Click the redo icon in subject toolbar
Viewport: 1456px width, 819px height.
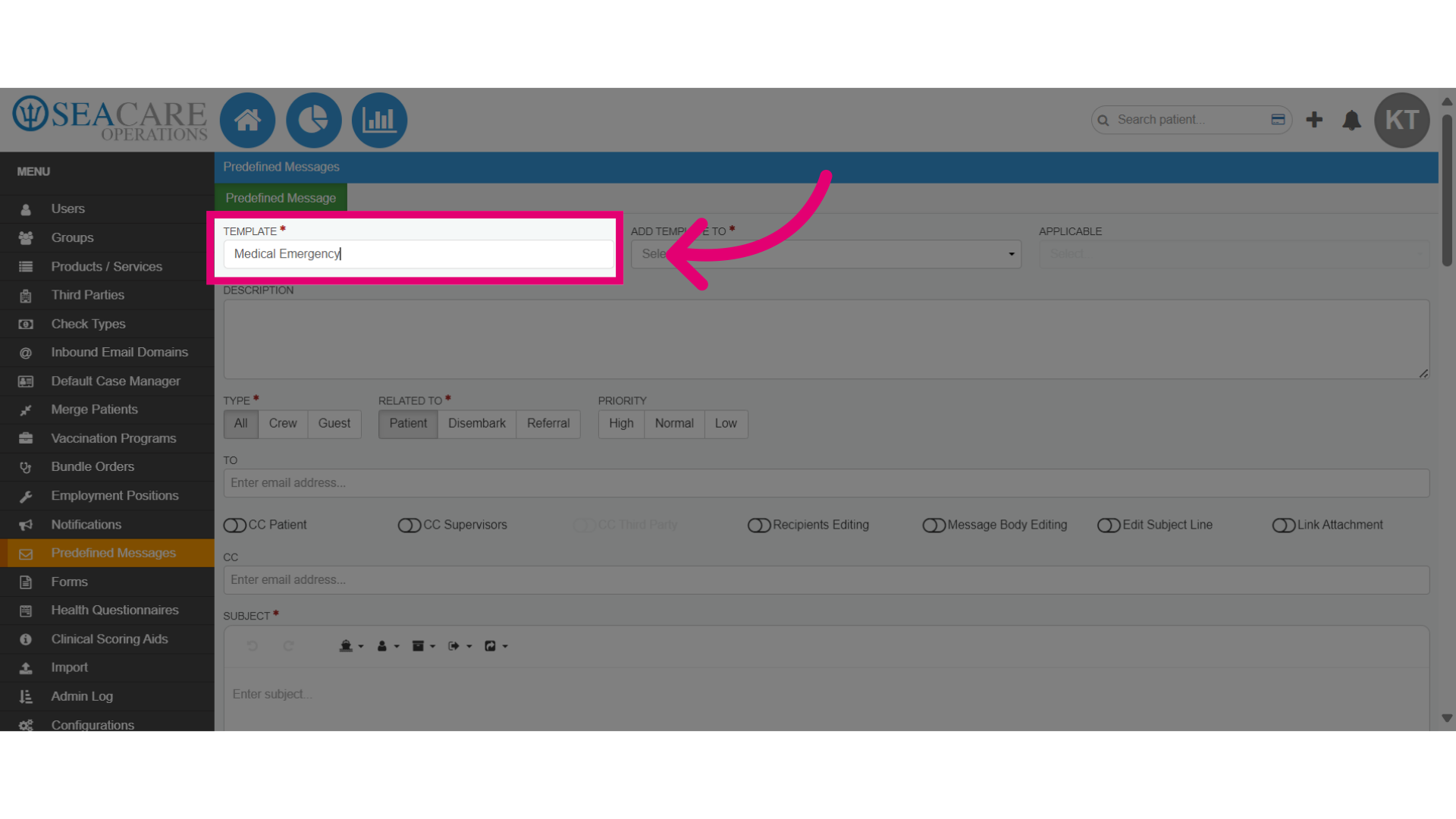288,646
